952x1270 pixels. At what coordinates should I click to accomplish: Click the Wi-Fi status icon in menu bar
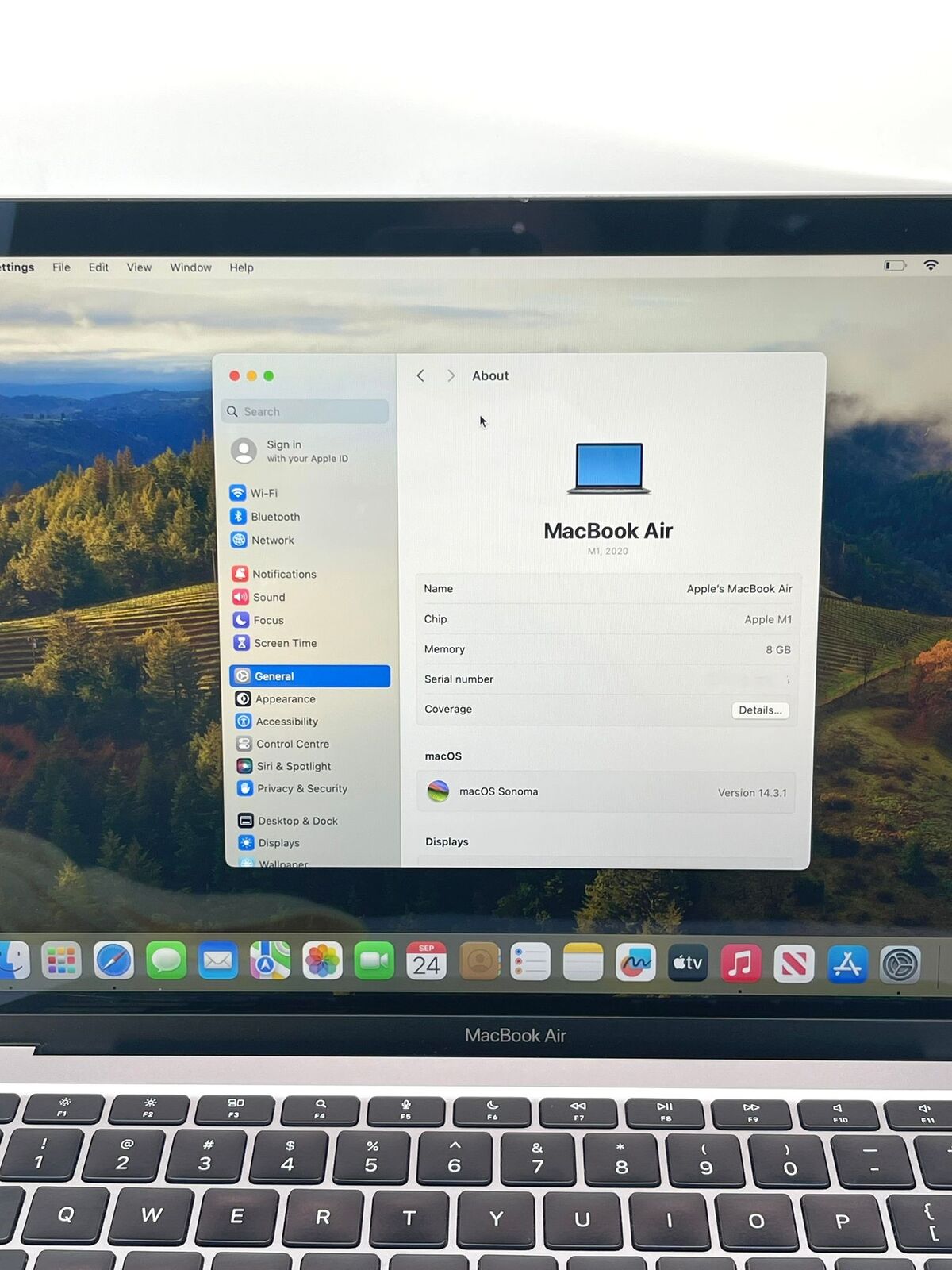point(931,265)
